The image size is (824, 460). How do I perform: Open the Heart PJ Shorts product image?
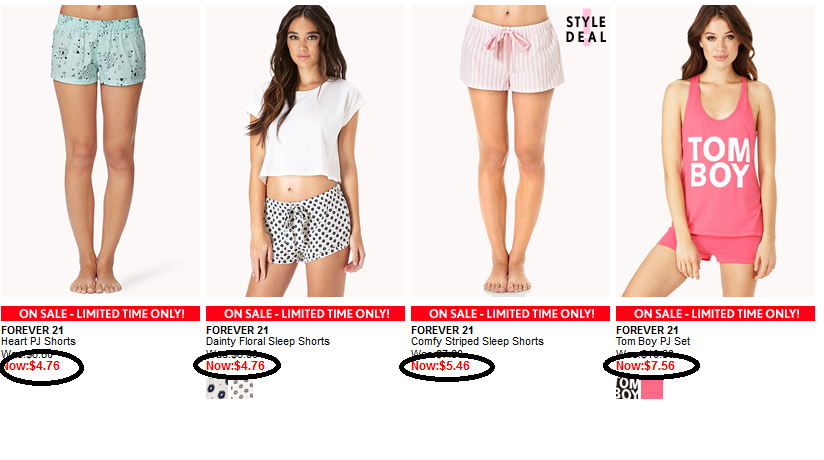[100, 151]
